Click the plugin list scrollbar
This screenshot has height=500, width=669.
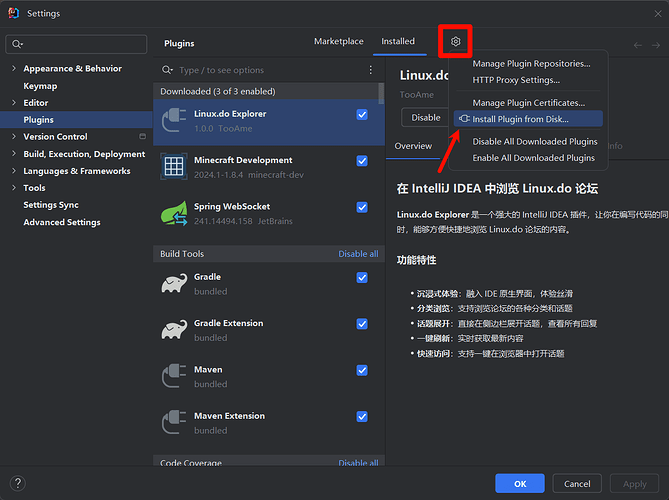(x=381, y=93)
